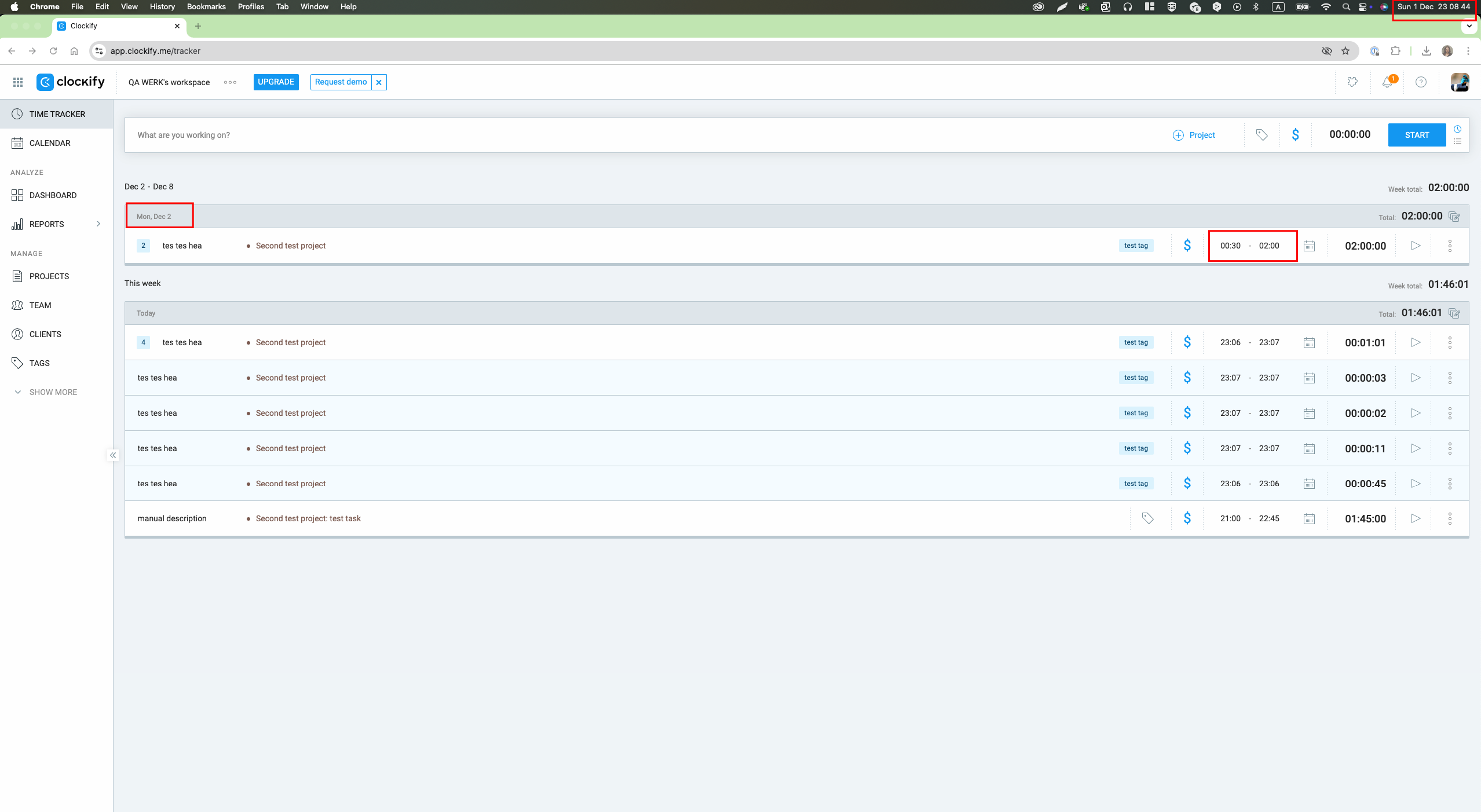
Task: Open the apps grid icon beside the Clockify logo
Action: [18, 82]
